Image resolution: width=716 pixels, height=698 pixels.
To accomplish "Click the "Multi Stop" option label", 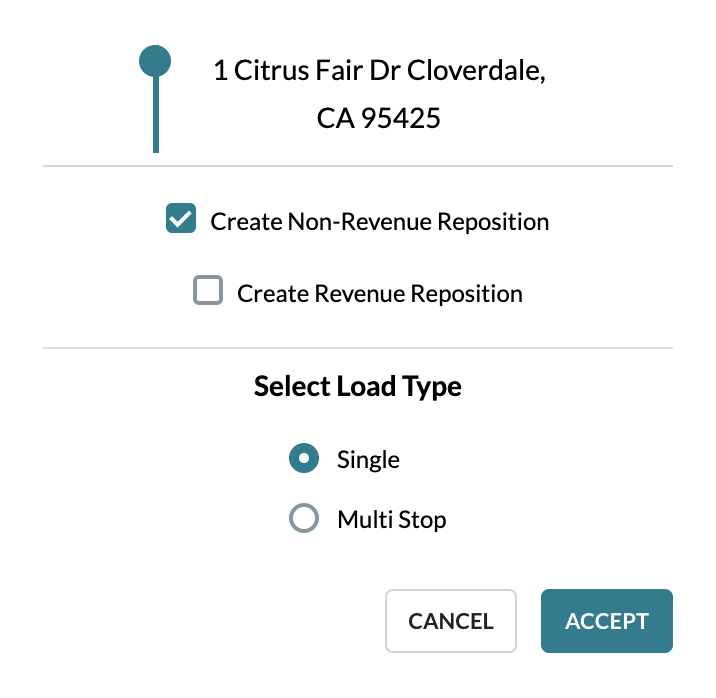I will coord(391,520).
